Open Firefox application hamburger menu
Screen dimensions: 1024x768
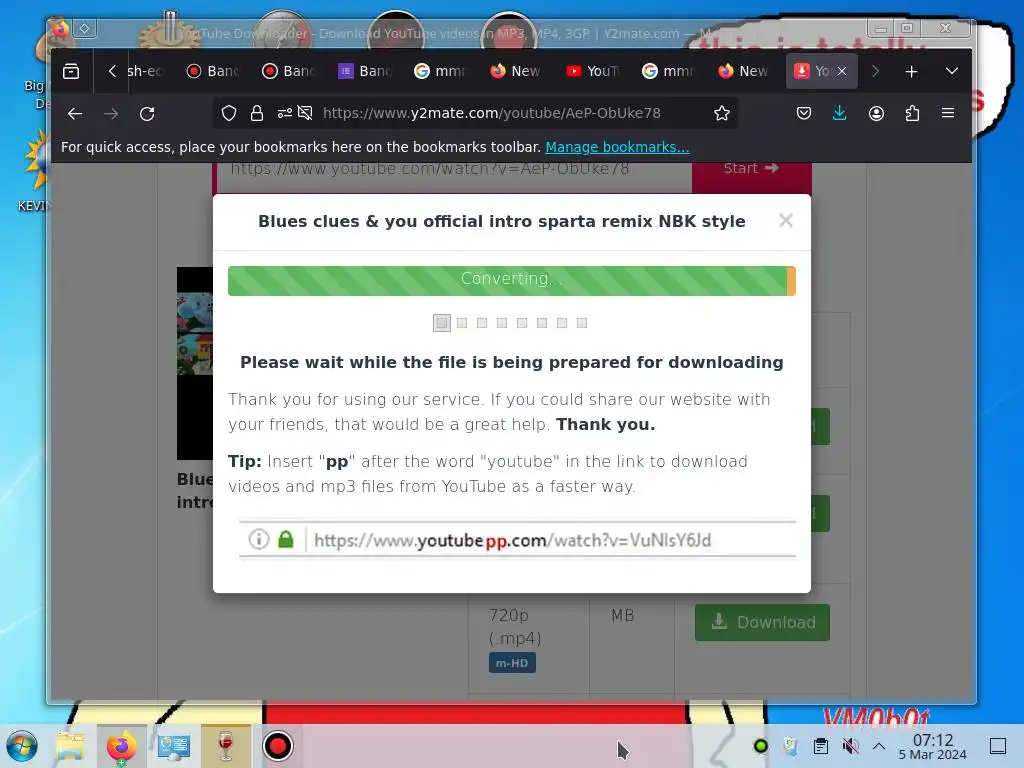[x=948, y=114]
